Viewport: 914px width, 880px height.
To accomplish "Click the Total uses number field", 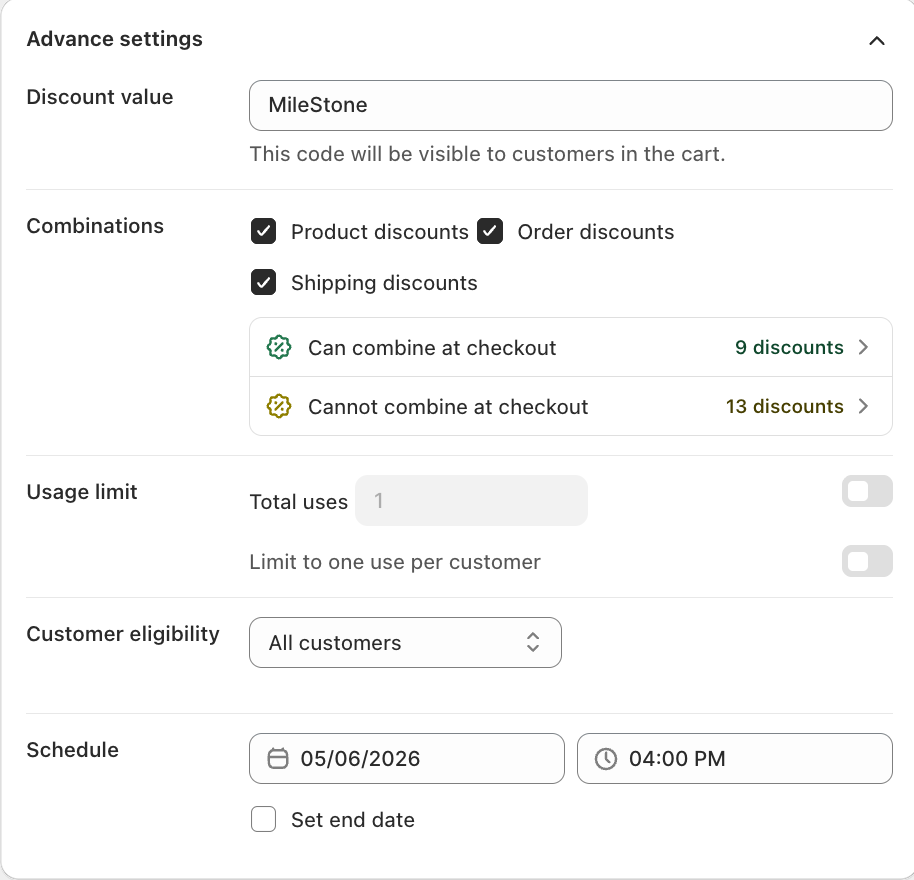I will (x=471, y=501).
